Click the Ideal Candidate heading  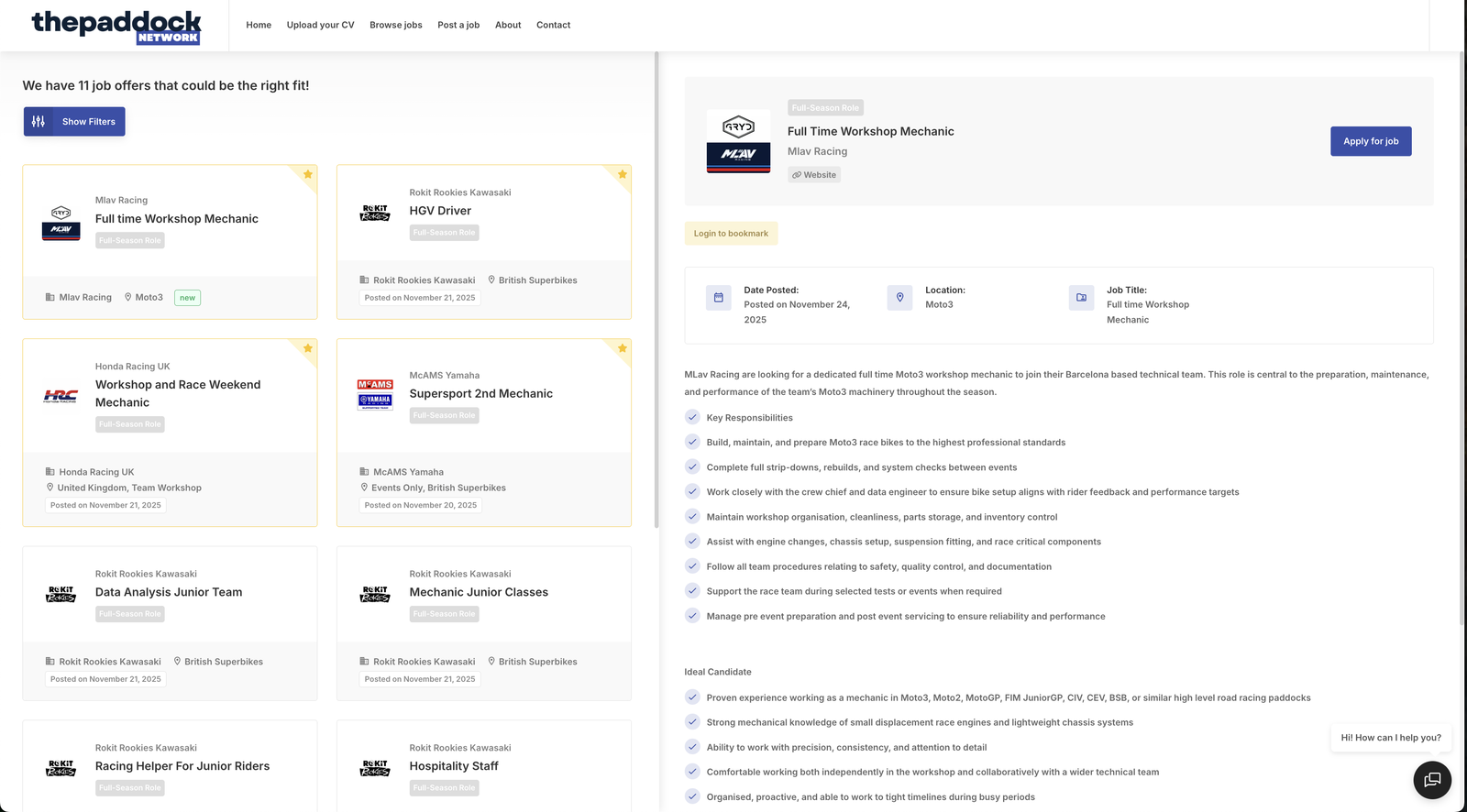pos(718,672)
